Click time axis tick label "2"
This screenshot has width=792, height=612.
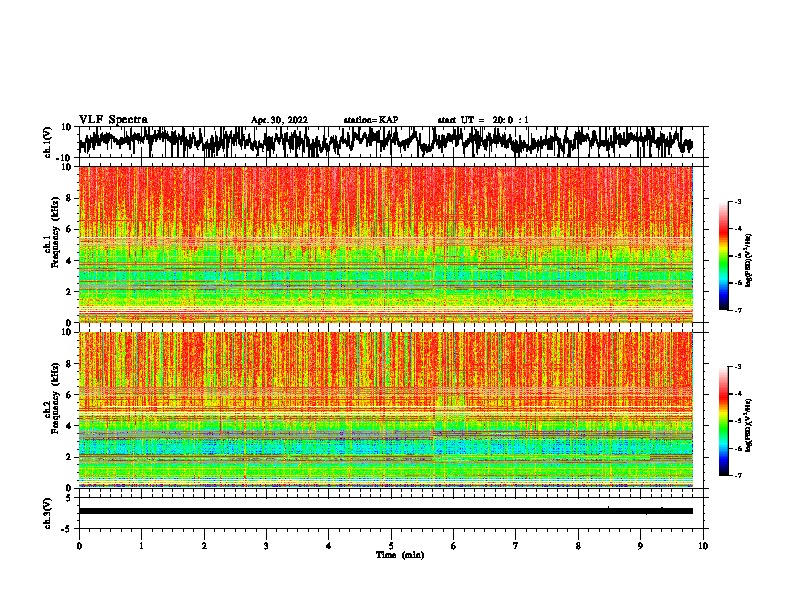[204, 546]
